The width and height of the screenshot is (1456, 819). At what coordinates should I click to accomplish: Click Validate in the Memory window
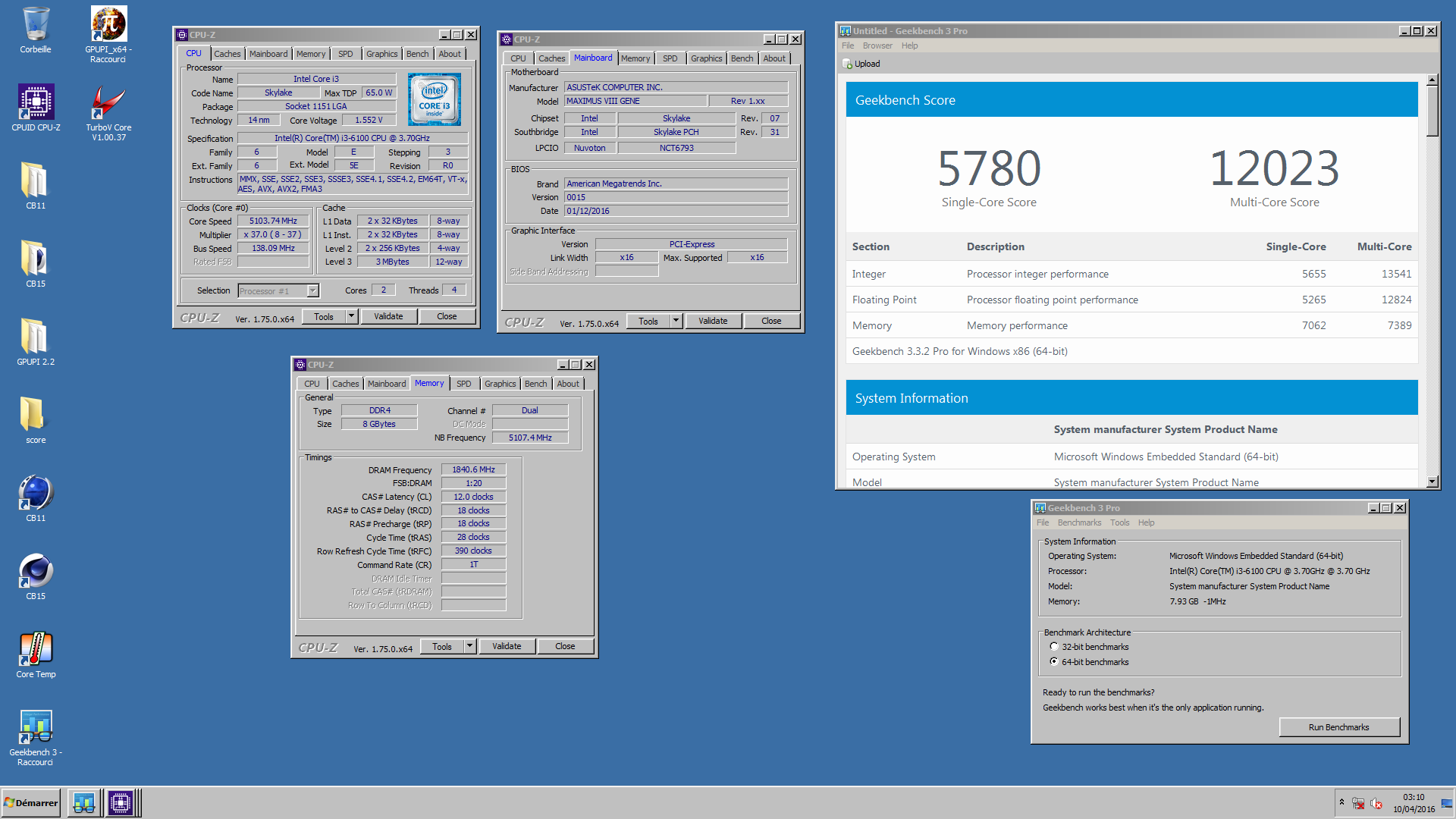tap(507, 646)
